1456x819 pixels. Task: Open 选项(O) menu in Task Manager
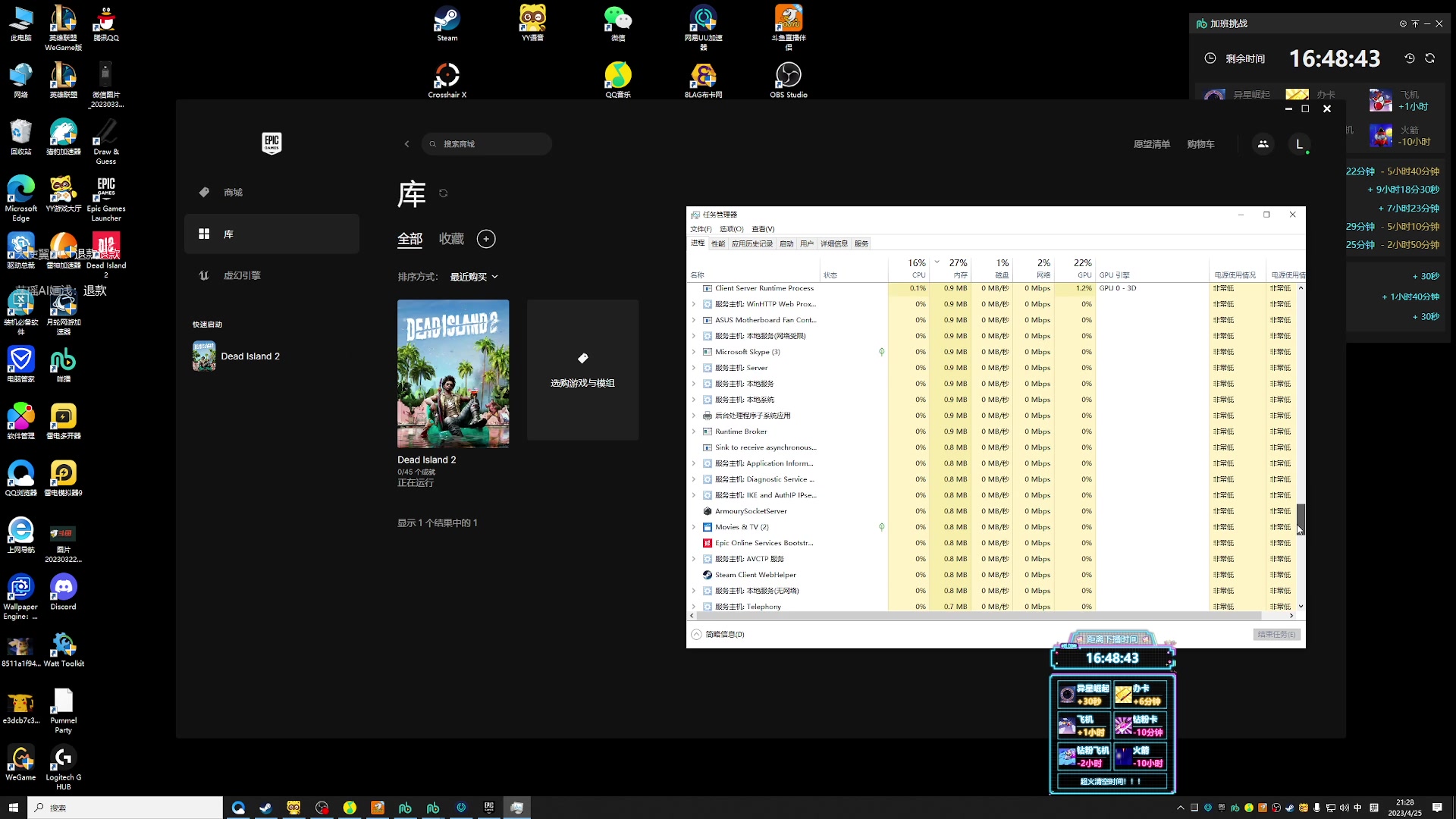click(x=731, y=229)
